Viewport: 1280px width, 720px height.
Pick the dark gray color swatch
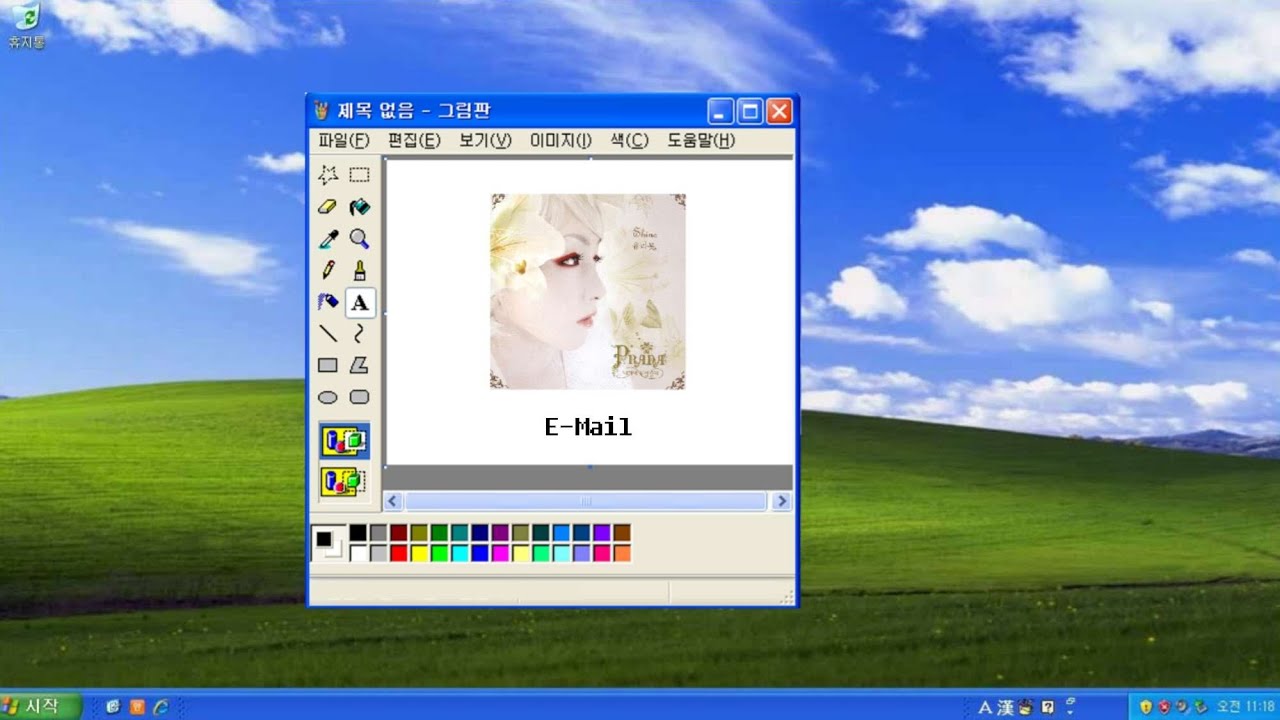point(378,533)
